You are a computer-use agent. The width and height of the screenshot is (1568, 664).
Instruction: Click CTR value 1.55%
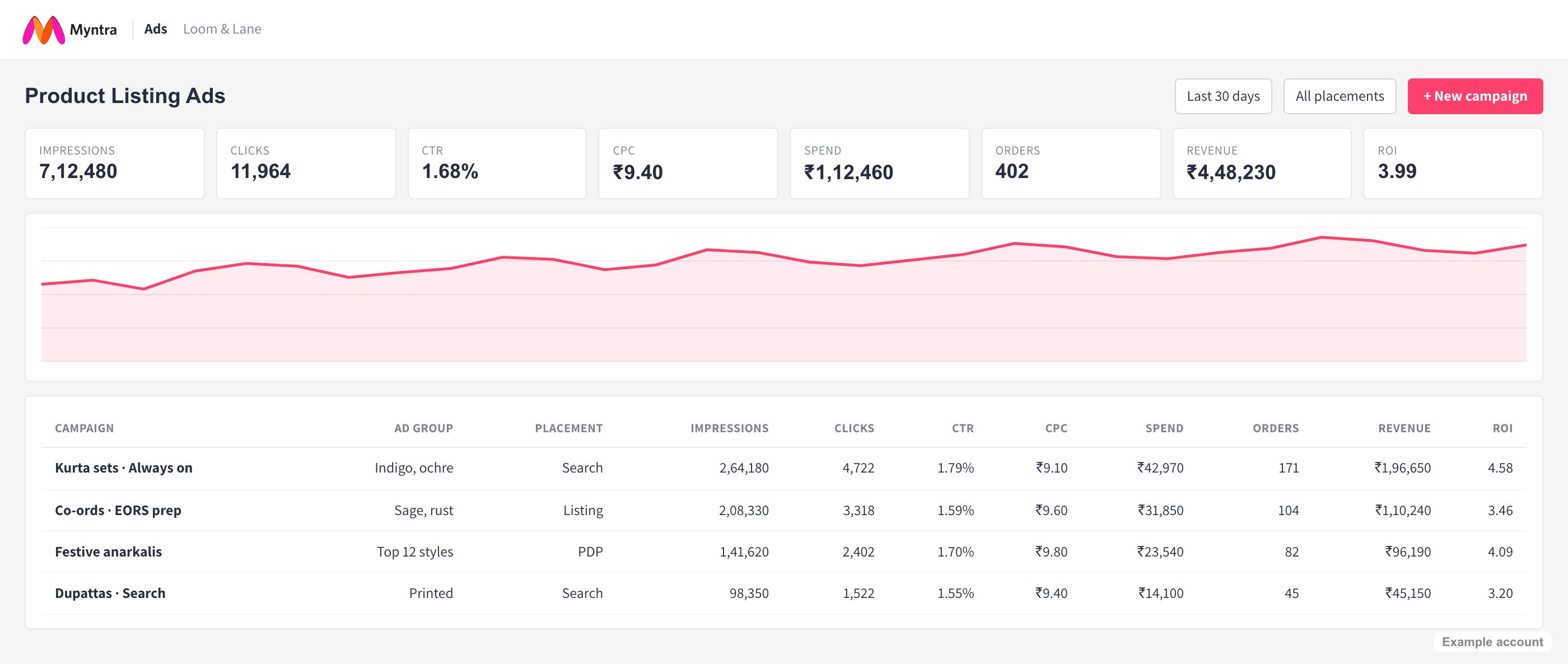[x=956, y=593]
